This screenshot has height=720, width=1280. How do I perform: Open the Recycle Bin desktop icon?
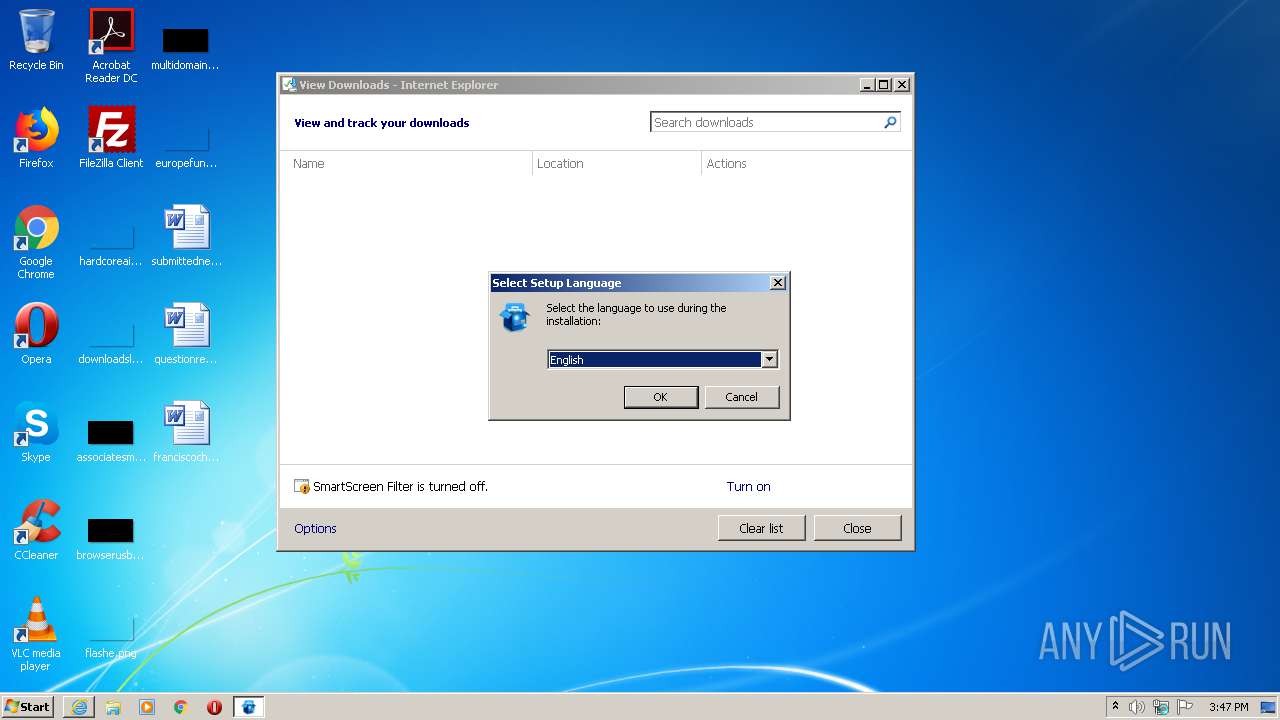(36, 40)
